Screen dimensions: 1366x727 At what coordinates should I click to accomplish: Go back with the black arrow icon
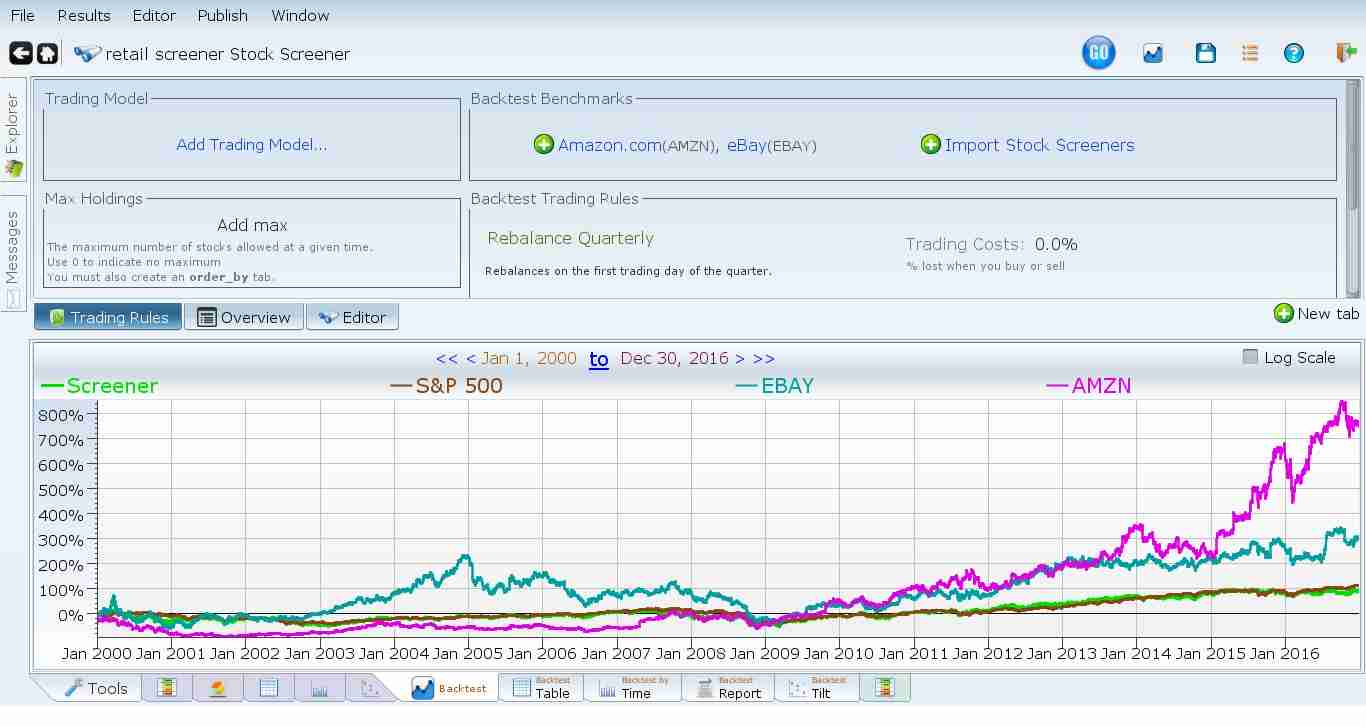[20, 53]
